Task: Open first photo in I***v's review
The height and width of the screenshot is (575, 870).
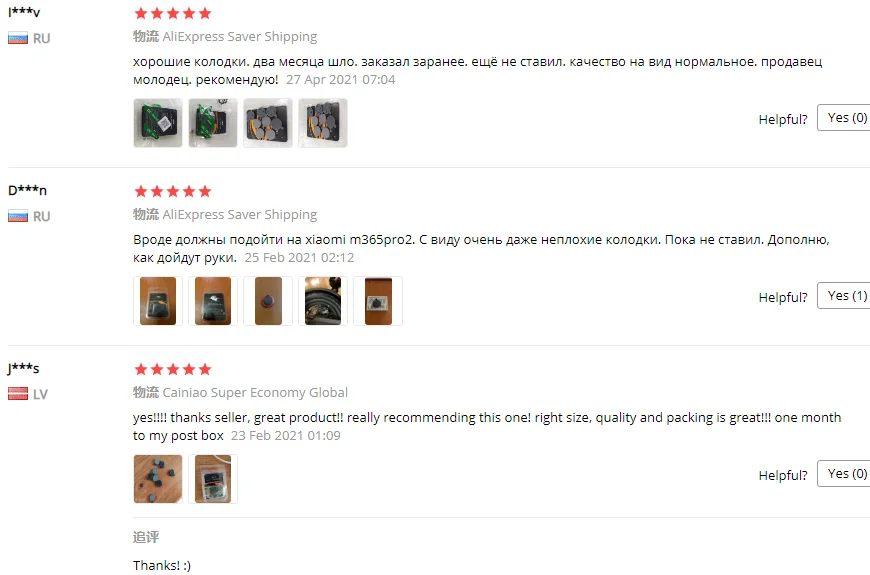Action: pos(158,123)
